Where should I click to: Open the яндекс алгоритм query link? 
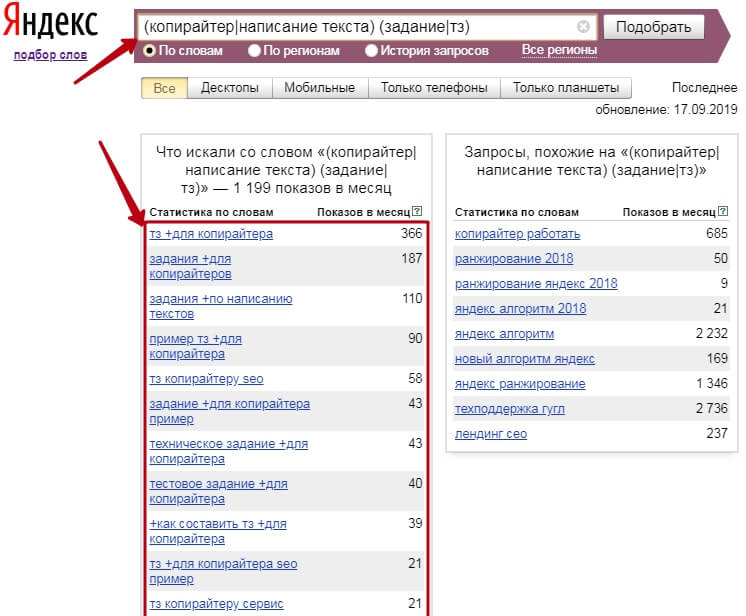(x=504, y=334)
